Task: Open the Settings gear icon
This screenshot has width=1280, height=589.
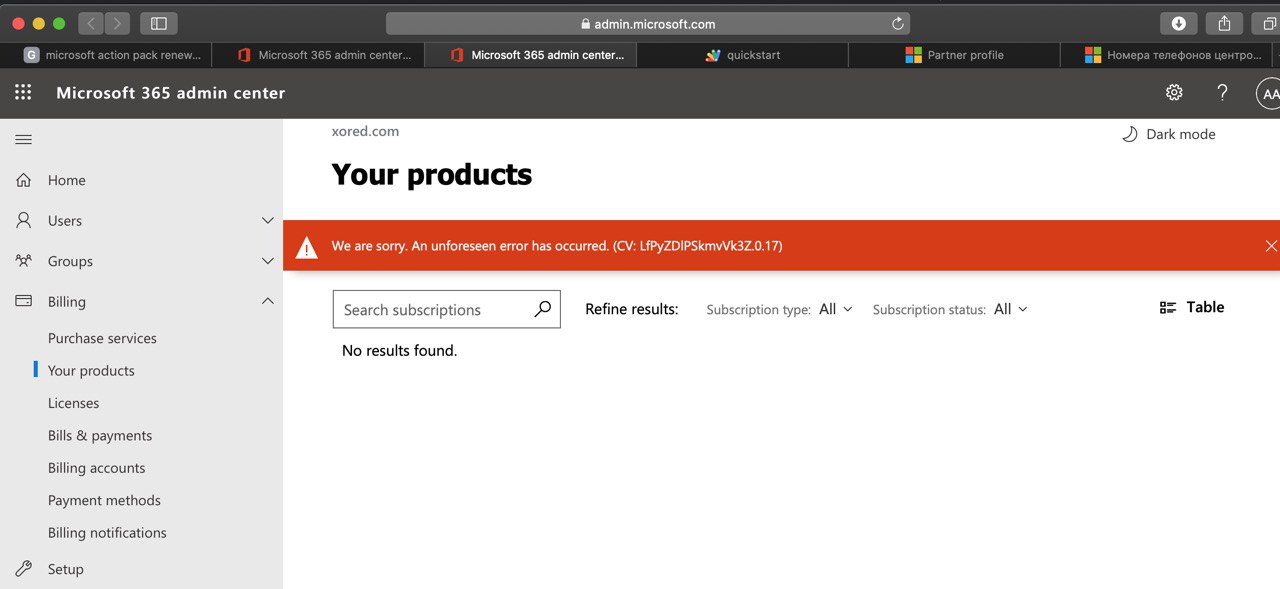Action: point(1174,93)
